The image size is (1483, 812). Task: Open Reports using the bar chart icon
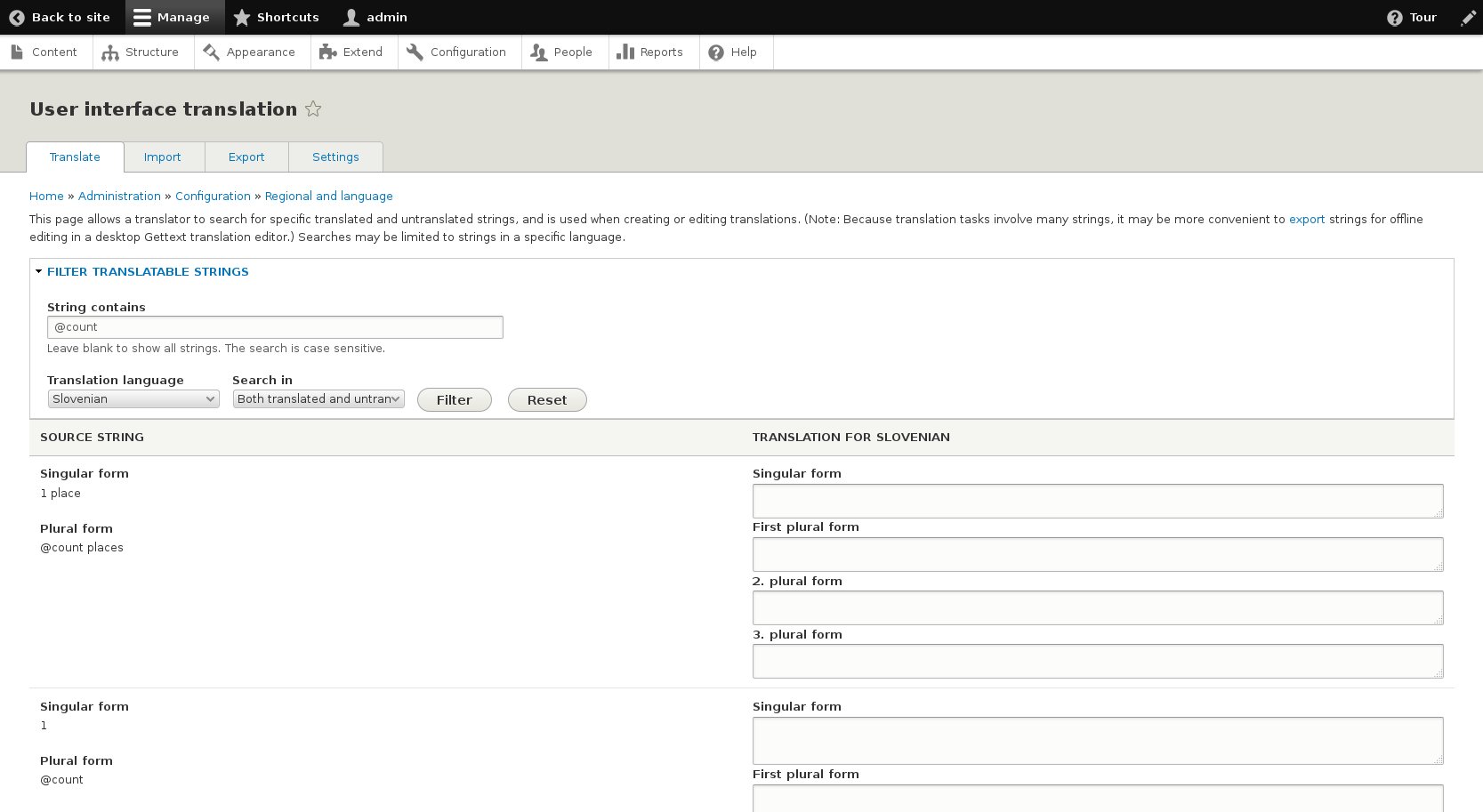(x=626, y=52)
